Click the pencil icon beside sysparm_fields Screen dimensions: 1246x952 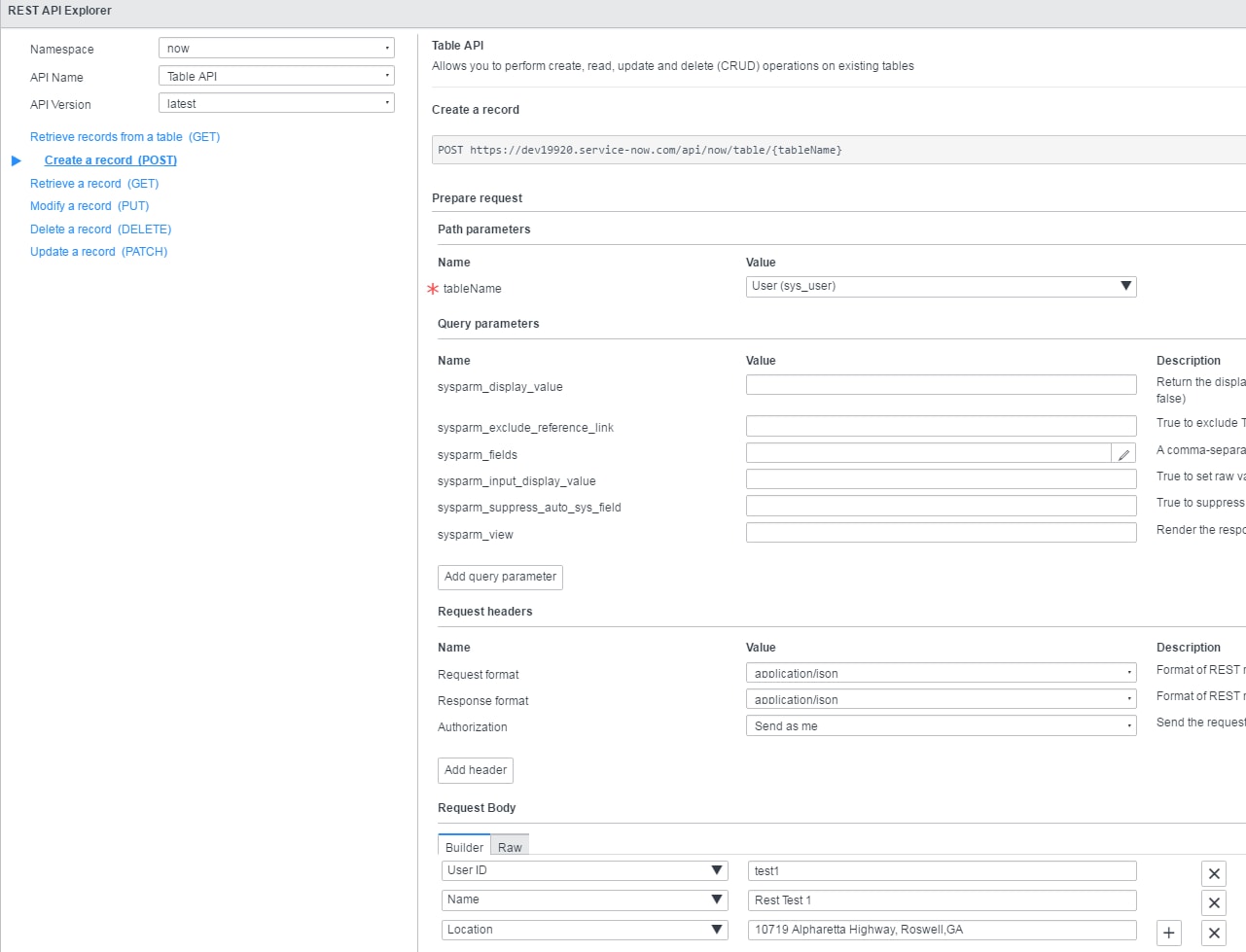(x=1123, y=454)
